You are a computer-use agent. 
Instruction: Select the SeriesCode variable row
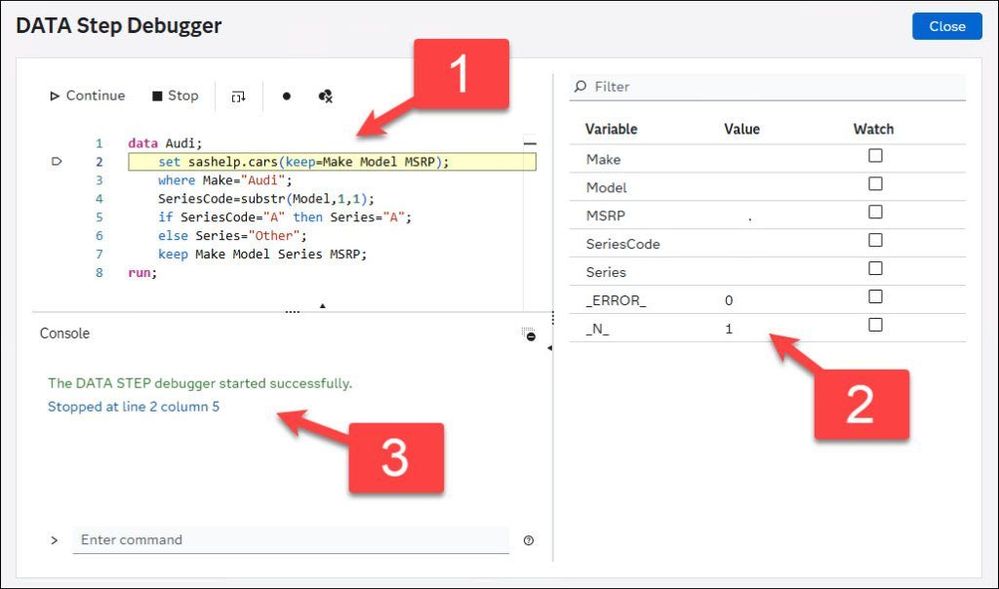tap(767, 244)
